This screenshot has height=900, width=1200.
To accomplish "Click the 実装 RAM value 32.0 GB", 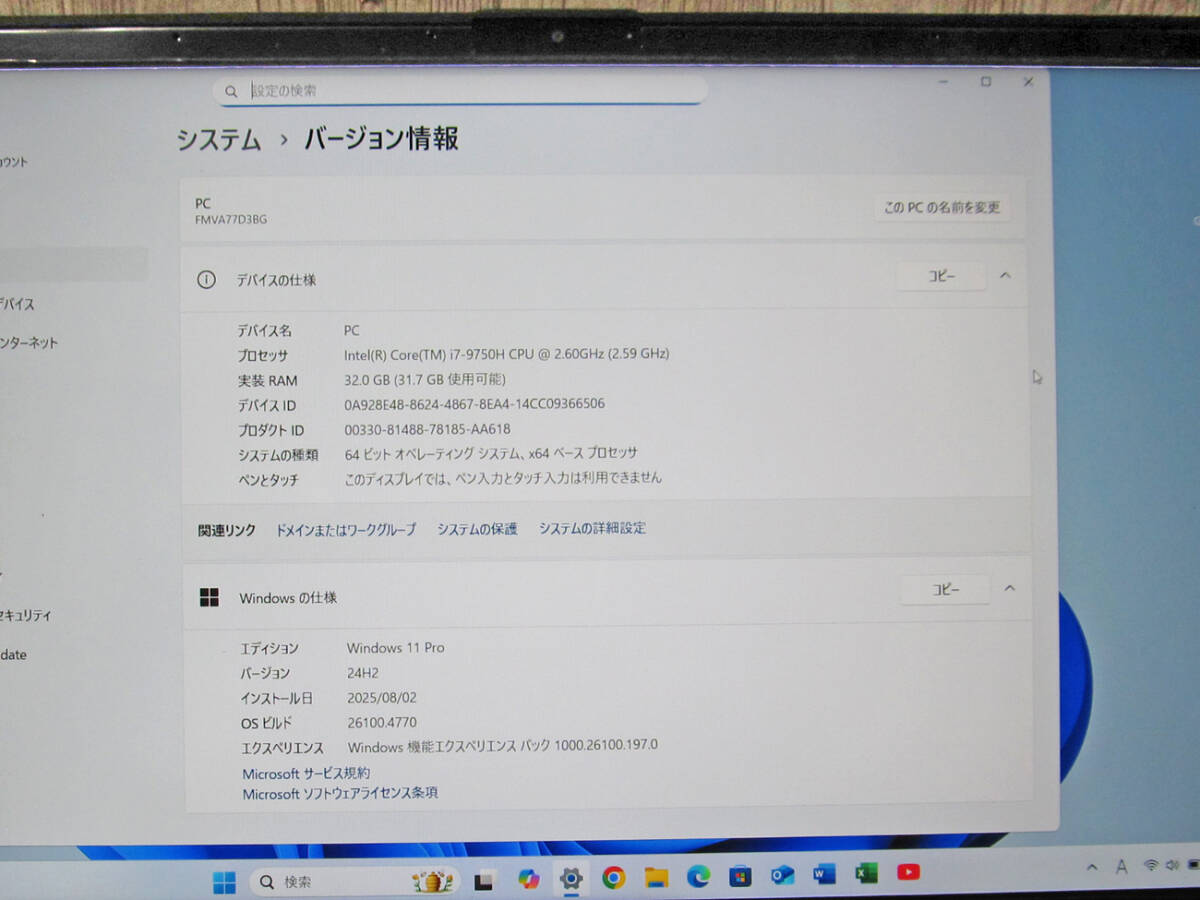I will click(425, 380).
